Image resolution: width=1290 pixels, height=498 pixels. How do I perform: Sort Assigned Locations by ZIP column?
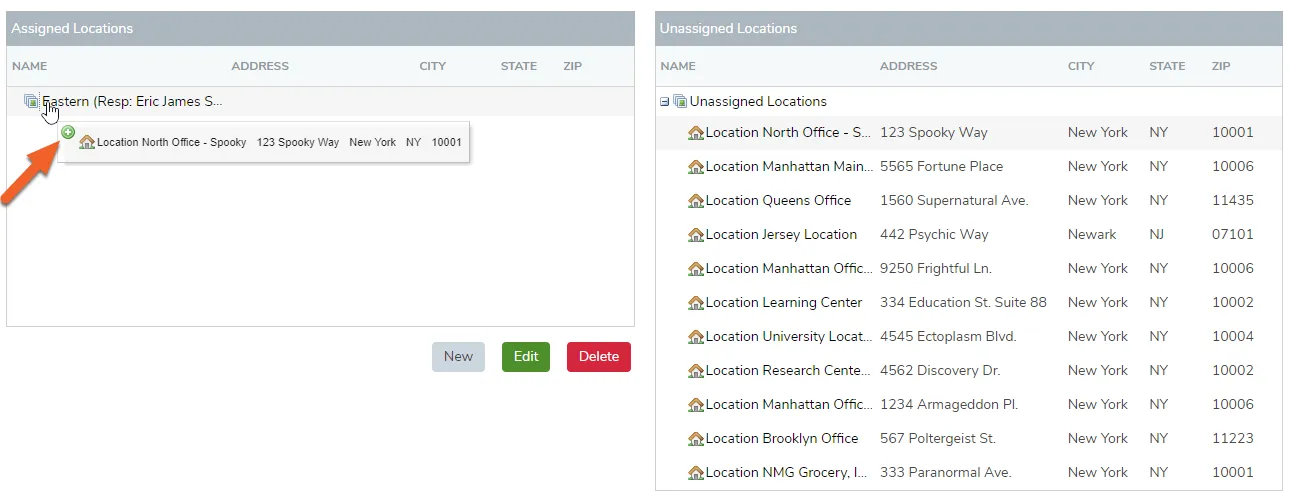tap(572, 66)
